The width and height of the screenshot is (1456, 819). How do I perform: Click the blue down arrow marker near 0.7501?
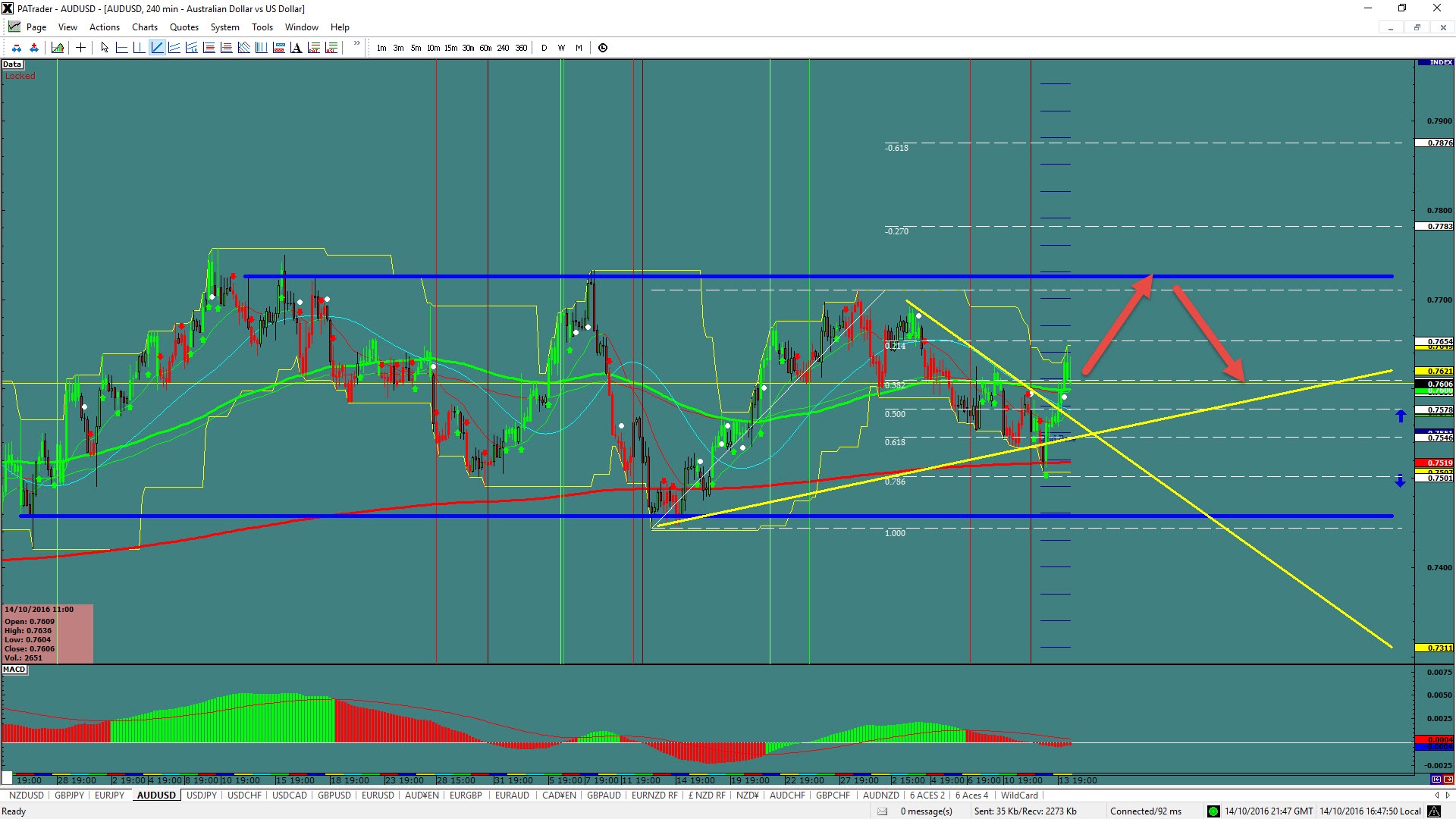pos(1400,480)
